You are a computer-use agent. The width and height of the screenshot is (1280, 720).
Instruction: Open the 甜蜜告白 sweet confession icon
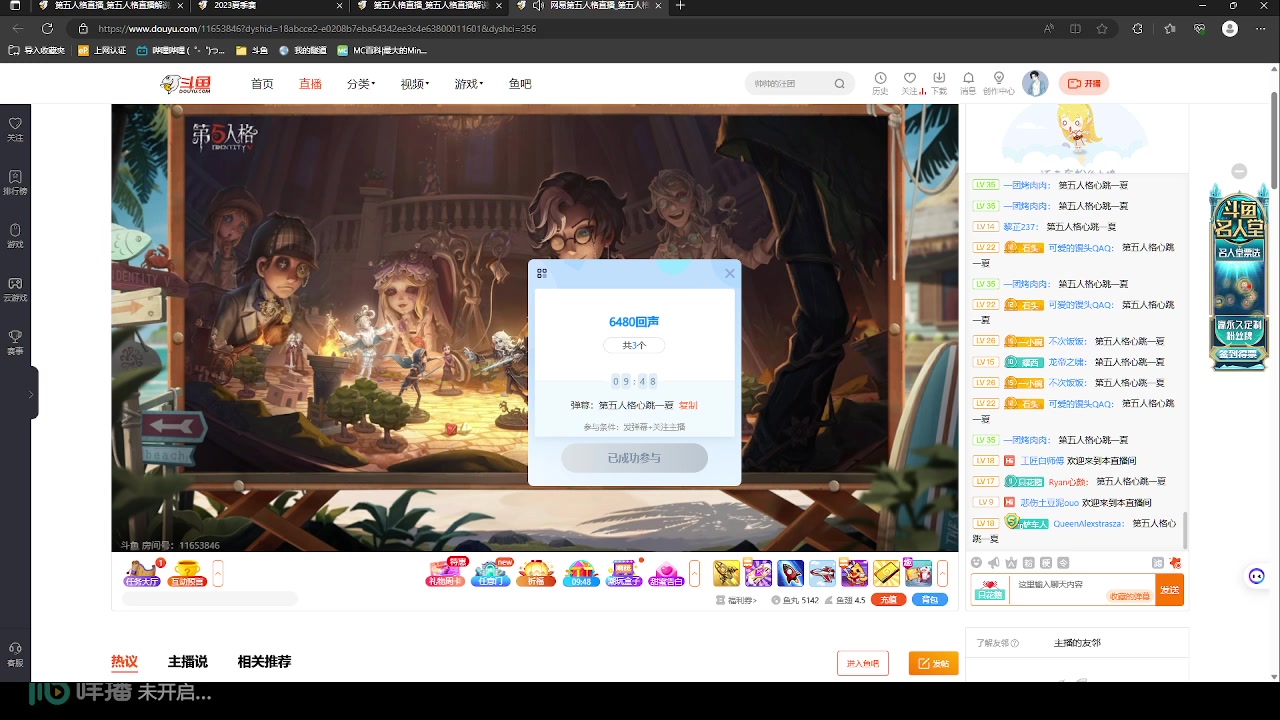point(667,573)
